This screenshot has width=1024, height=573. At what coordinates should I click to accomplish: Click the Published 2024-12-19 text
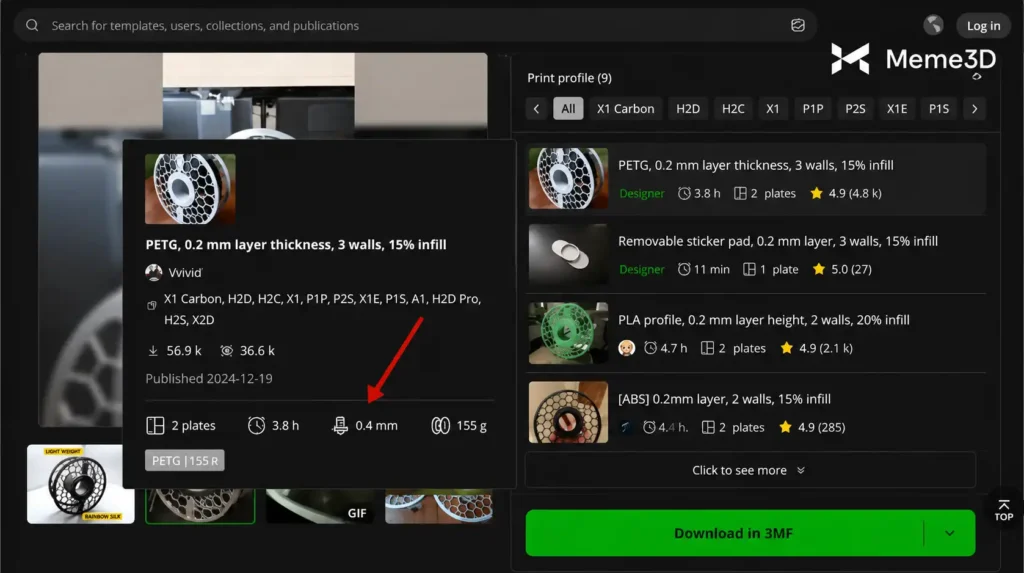(x=209, y=378)
